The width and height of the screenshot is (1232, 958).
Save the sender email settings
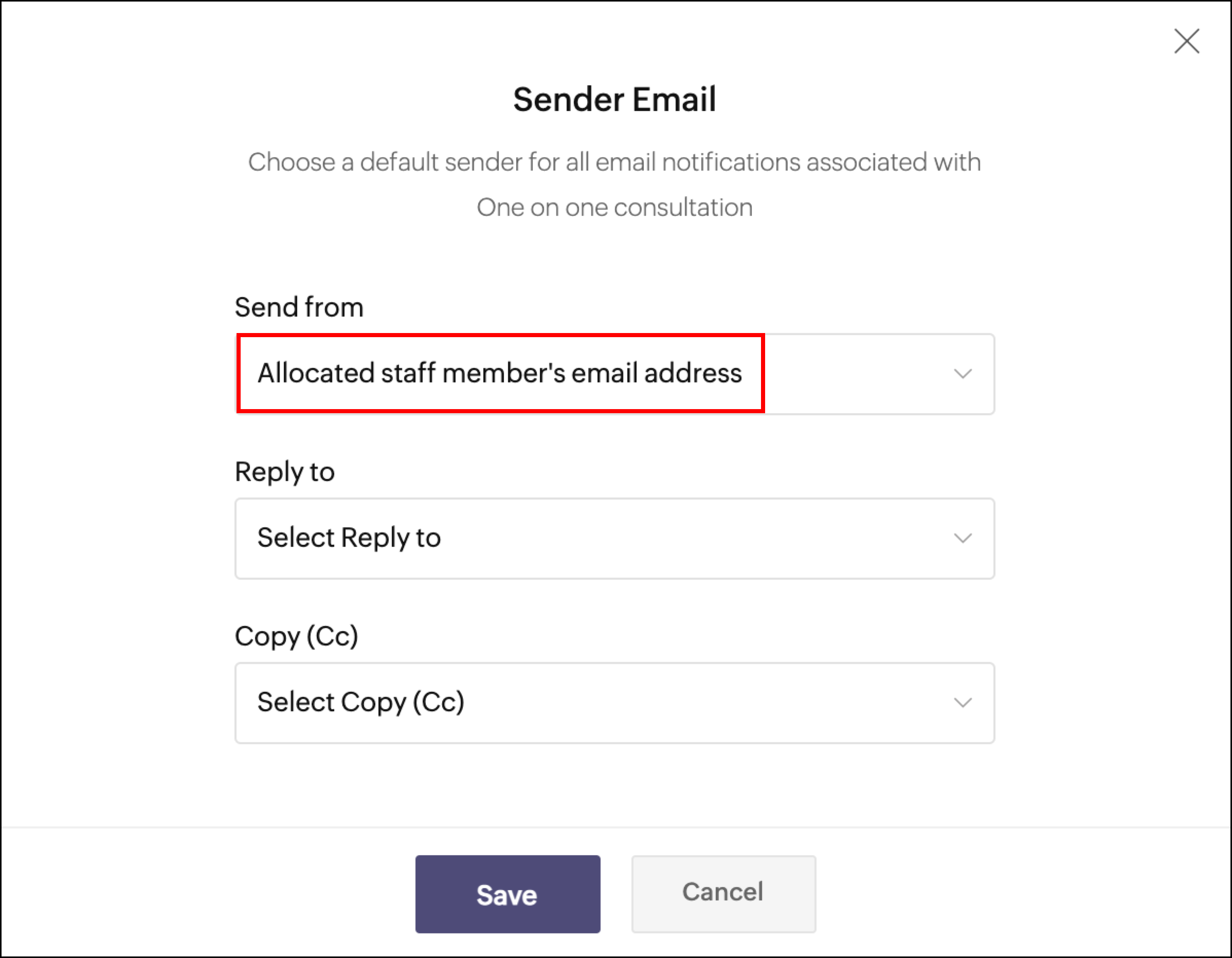[508, 894]
